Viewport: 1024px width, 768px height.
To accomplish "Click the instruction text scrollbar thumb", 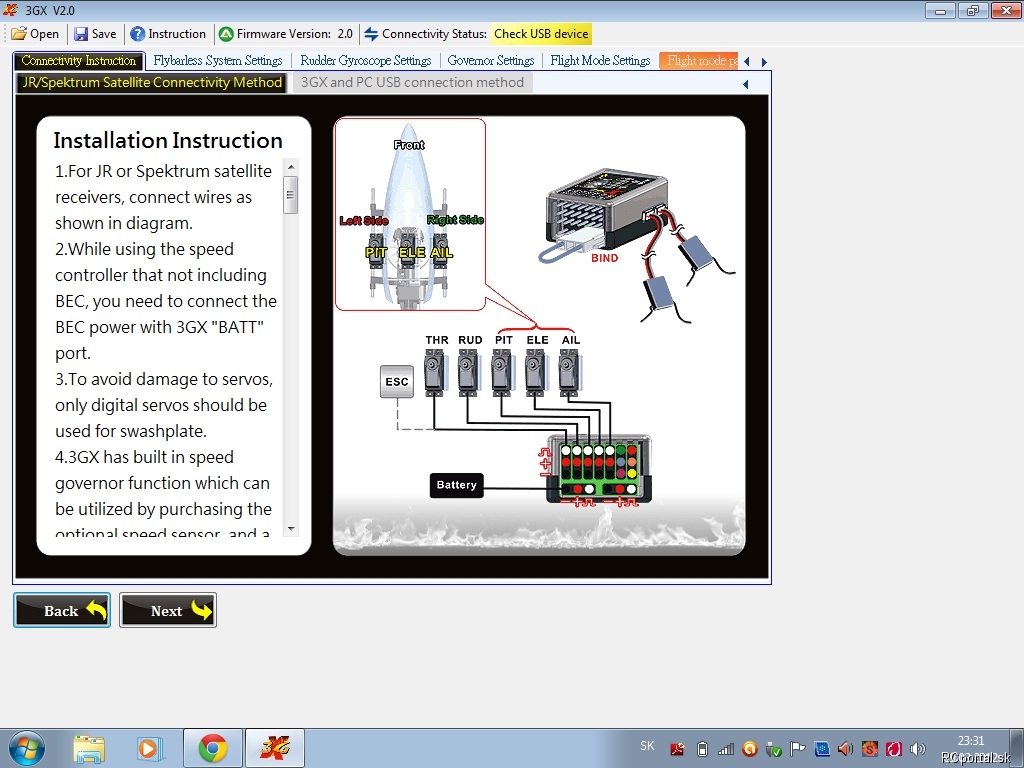I will [291, 195].
